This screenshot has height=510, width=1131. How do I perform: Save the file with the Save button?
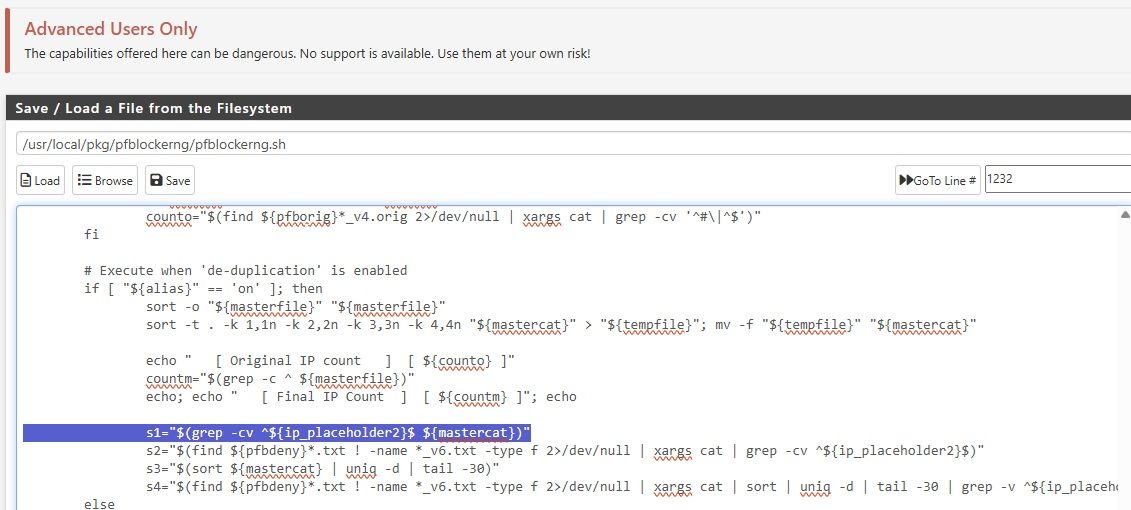tap(170, 180)
